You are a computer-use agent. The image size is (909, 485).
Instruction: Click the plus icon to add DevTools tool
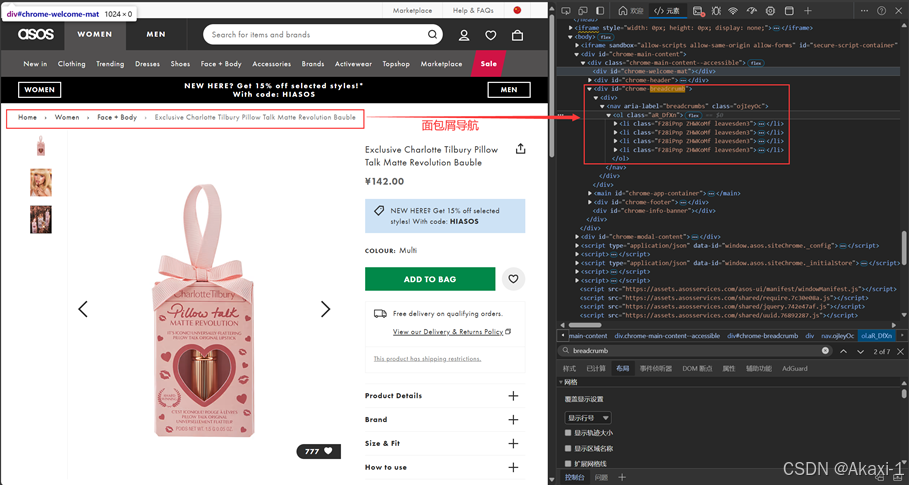[x=808, y=10]
